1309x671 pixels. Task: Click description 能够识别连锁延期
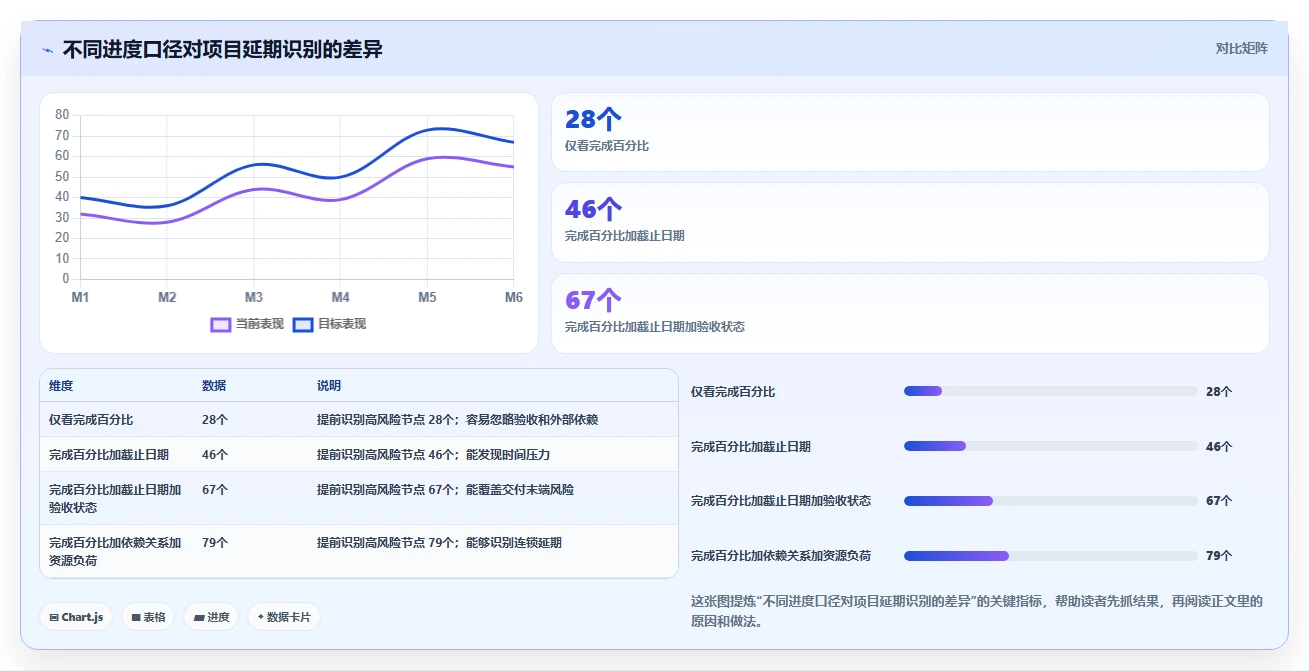click(514, 543)
